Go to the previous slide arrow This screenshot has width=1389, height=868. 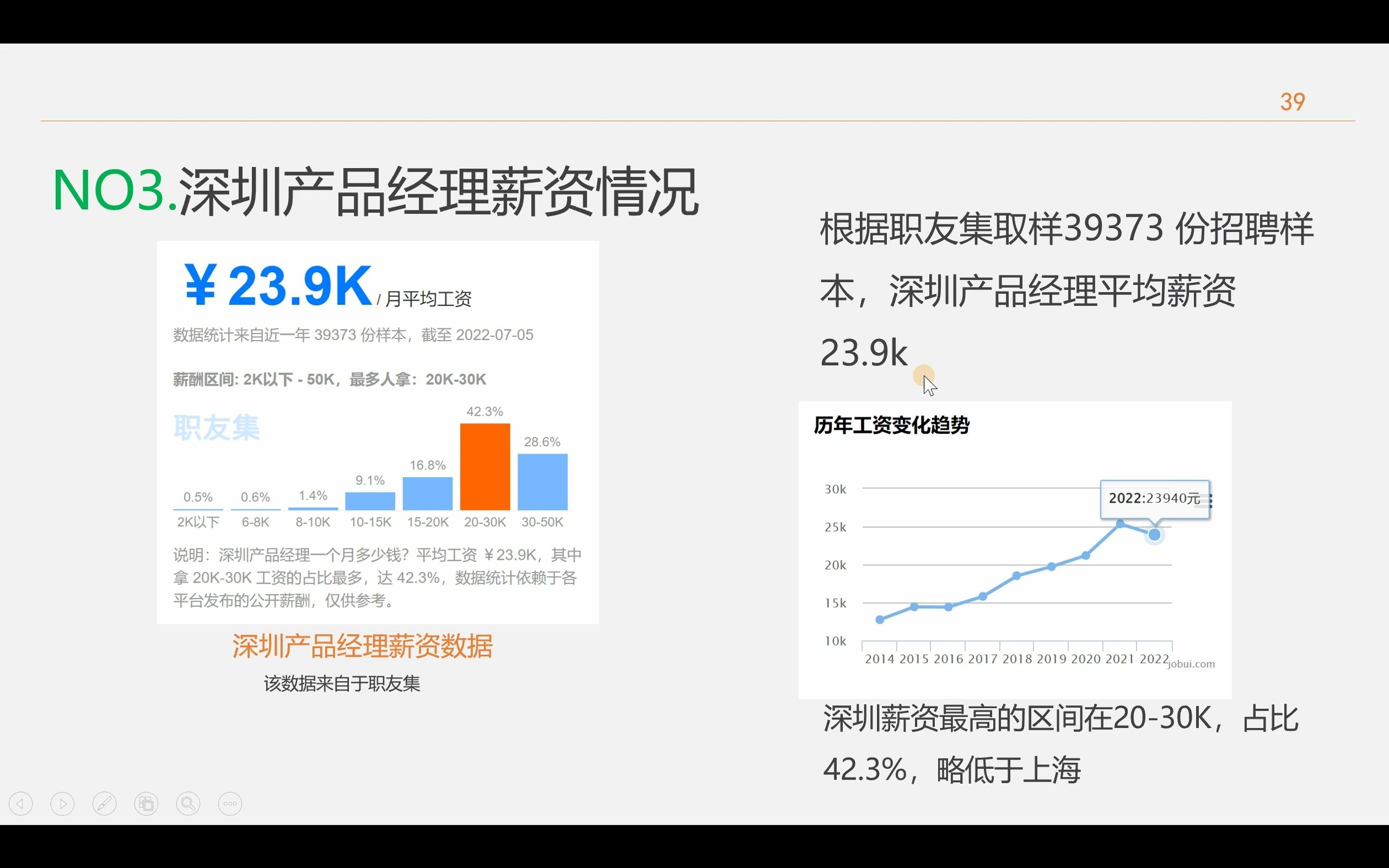(x=20, y=803)
